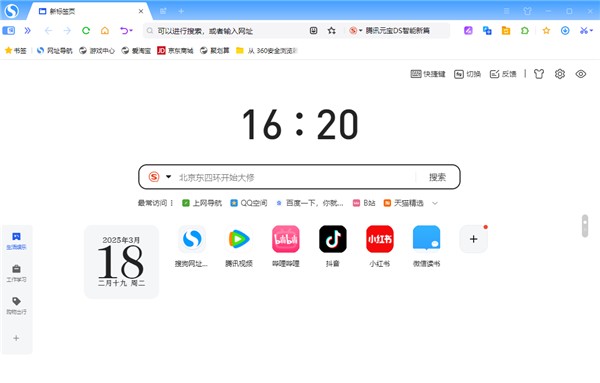600x383 pixels.
Task: Open 上网导航 most-visited link
Action: click(202, 203)
